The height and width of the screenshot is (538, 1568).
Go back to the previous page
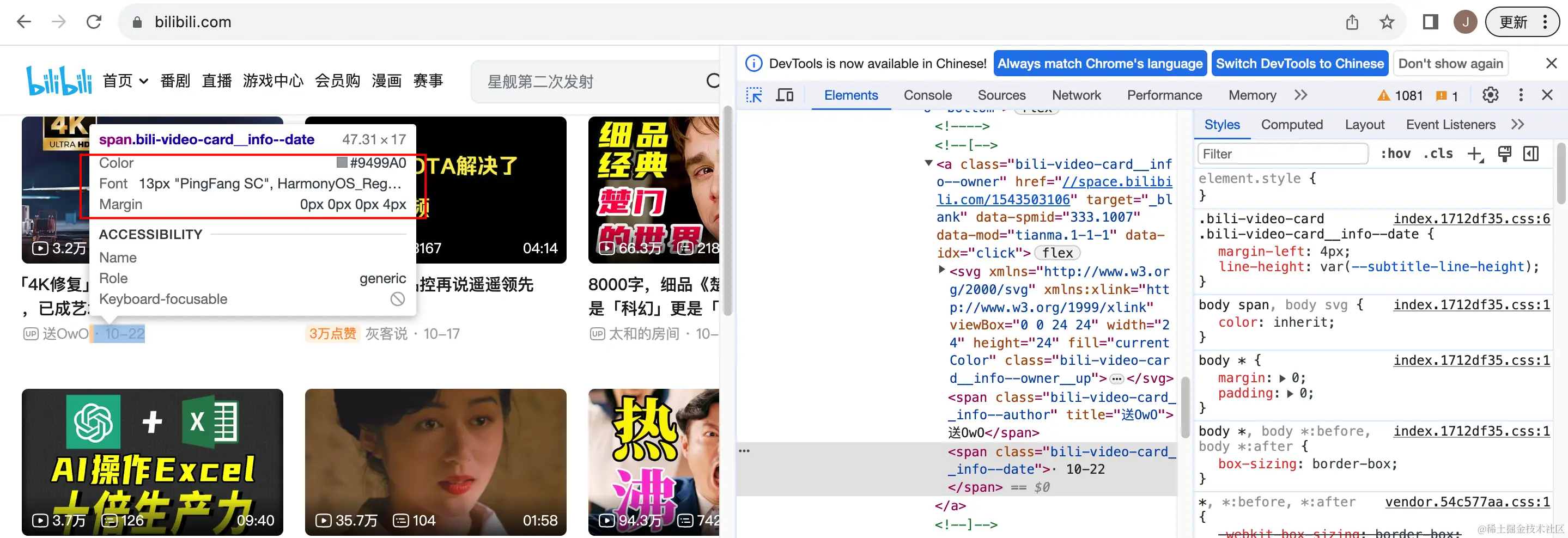click(x=24, y=22)
